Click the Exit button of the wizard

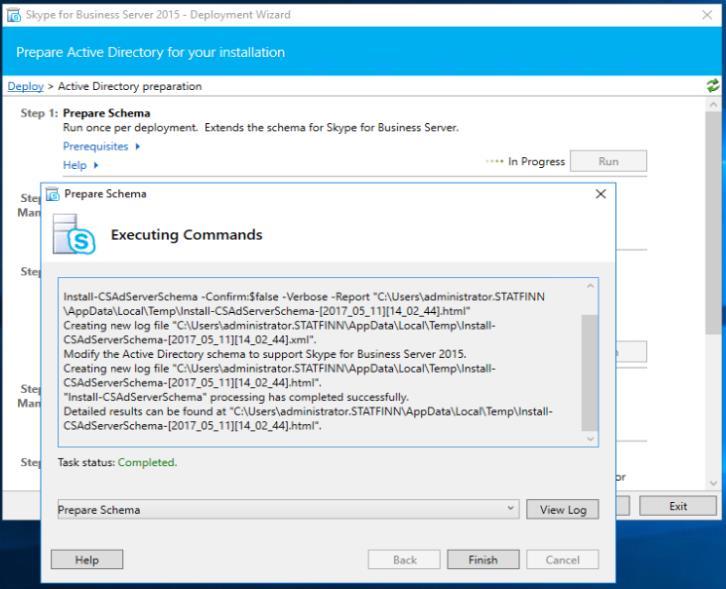point(678,506)
